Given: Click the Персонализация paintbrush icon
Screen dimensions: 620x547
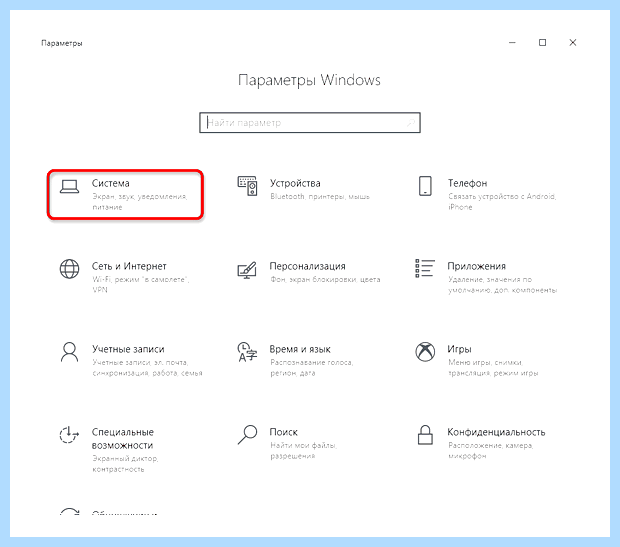Looking at the screenshot, I should [247, 270].
